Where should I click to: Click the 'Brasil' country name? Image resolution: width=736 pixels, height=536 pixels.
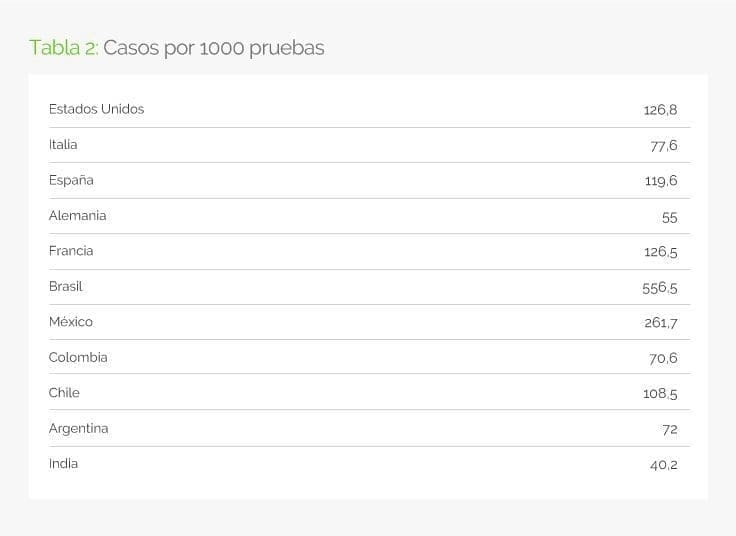pyautogui.click(x=65, y=286)
